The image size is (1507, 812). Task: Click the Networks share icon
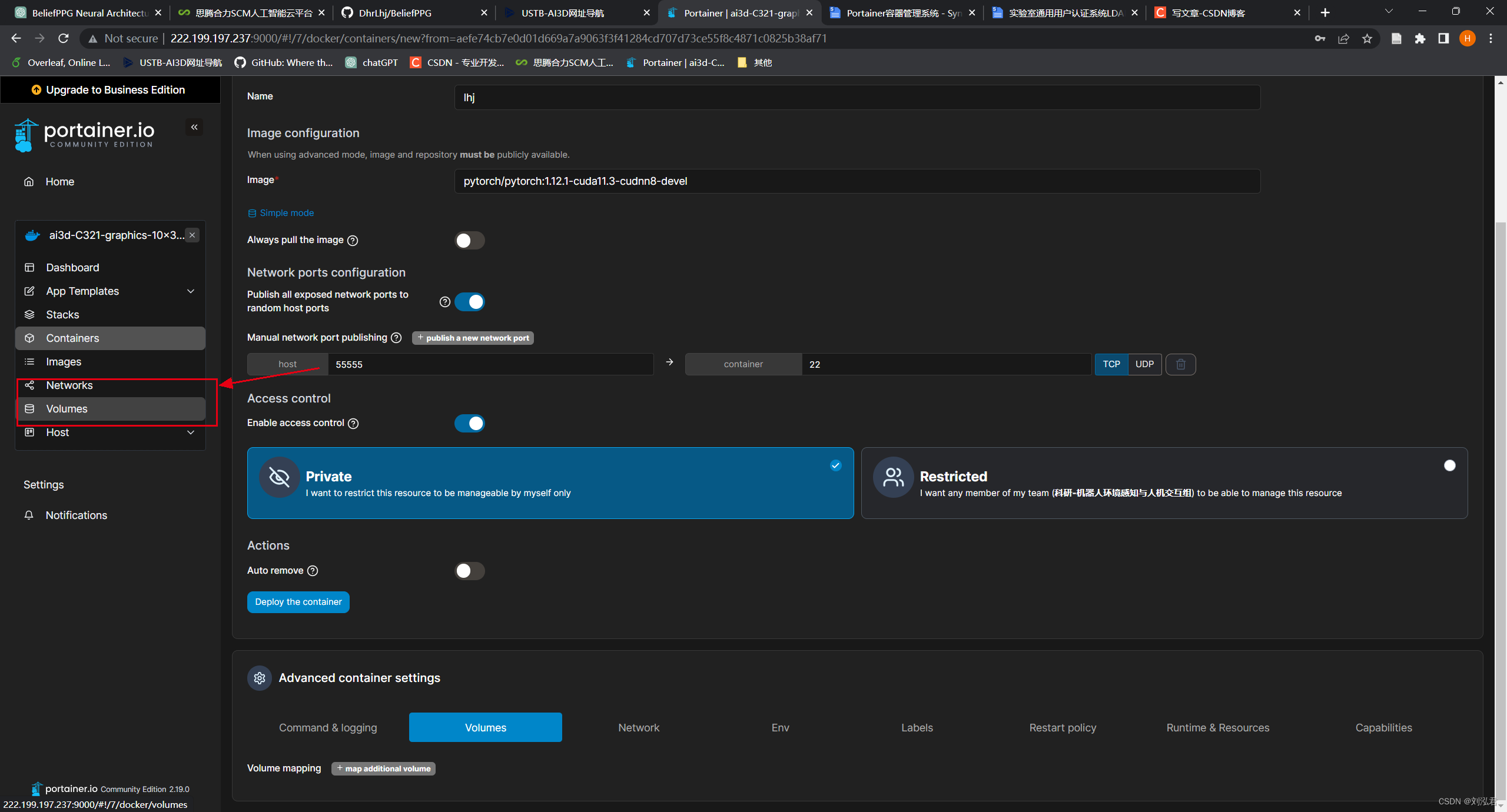pyautogui.click(x=29, y=385)
